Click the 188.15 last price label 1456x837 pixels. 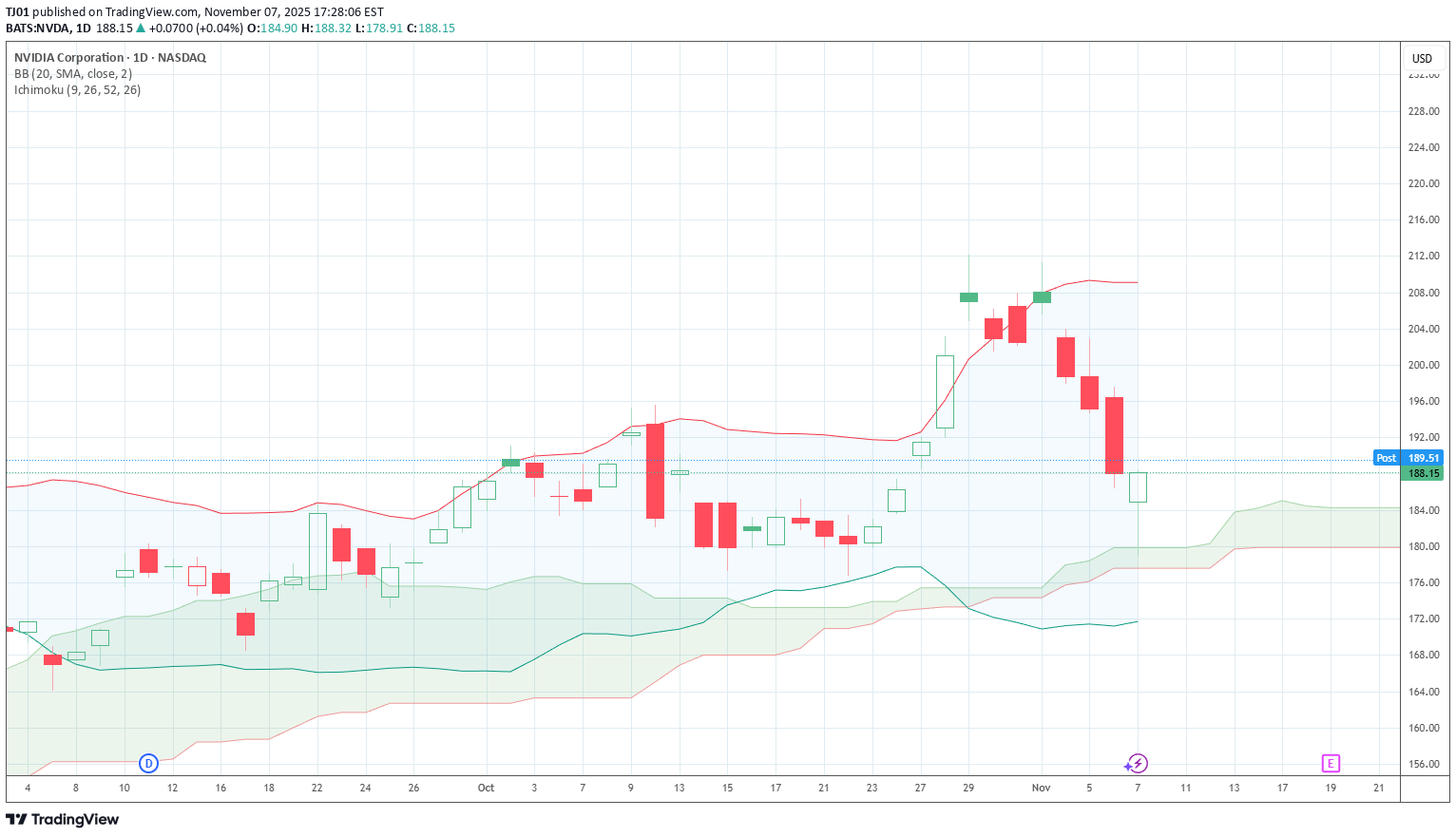click(x=1423, y=473)
